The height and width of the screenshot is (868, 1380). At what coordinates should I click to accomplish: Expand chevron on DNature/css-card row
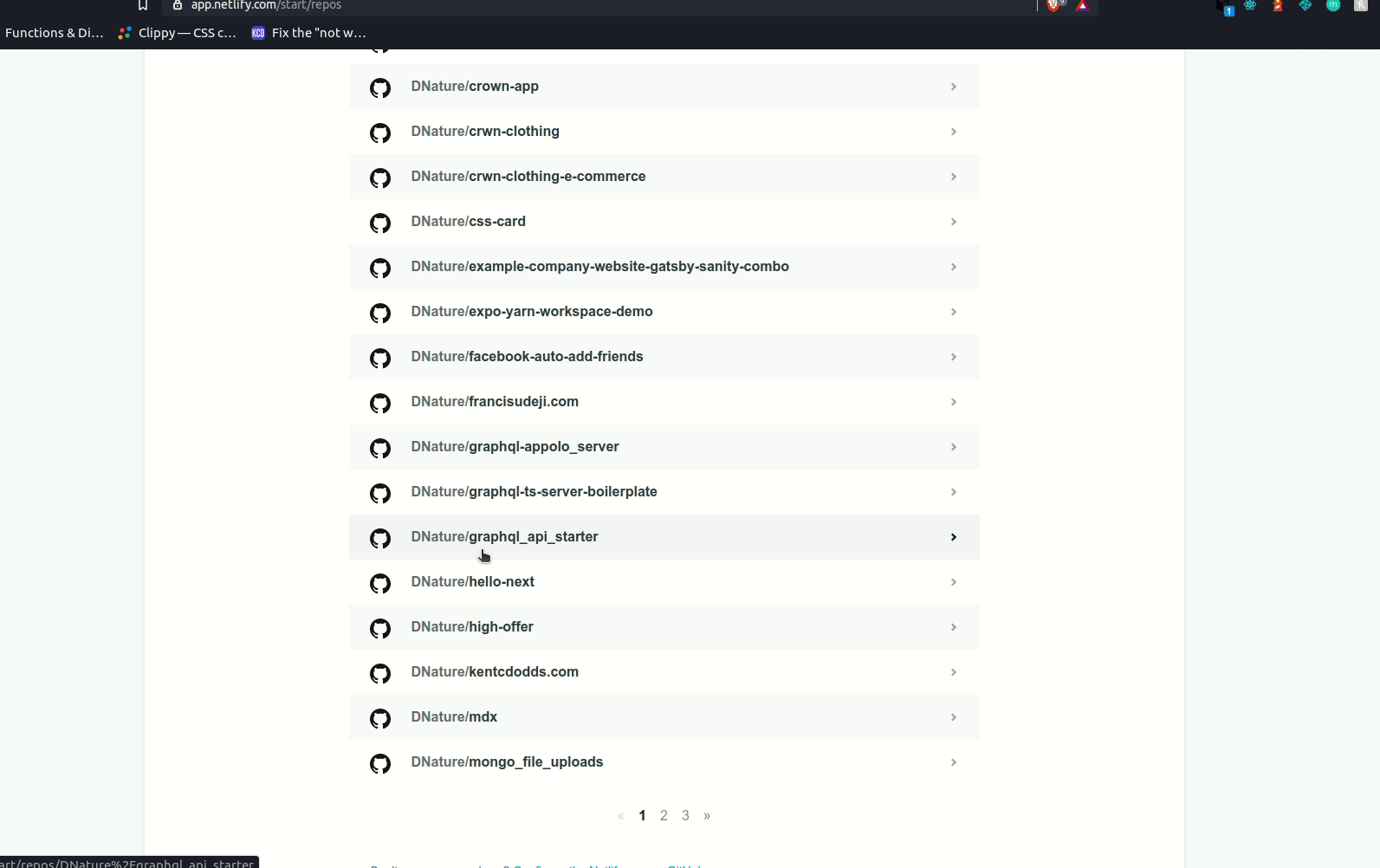[953, 222]
